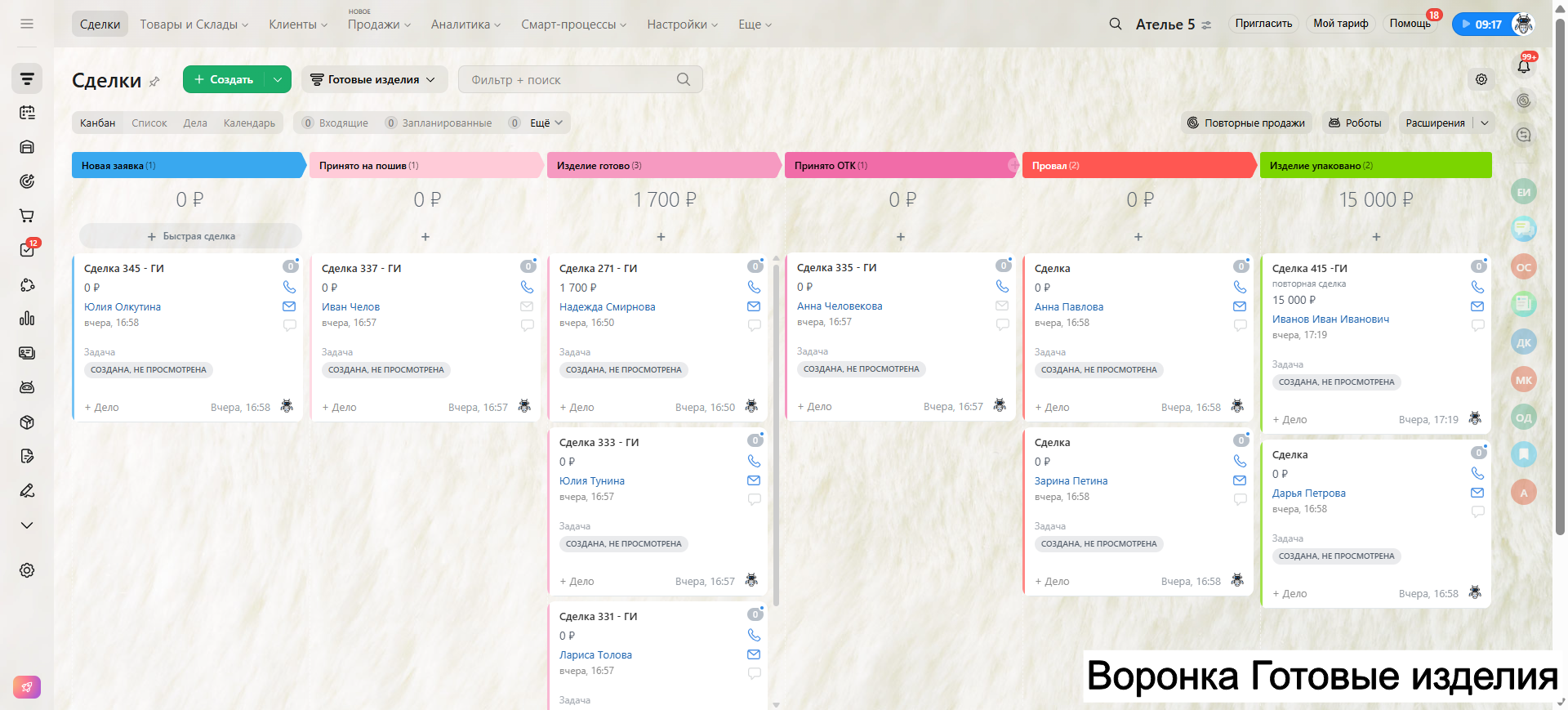Viewport: 1568px width, 710px height.
Task: Open the bar chart analytics sidebar icon
Action: pos(27,319)
